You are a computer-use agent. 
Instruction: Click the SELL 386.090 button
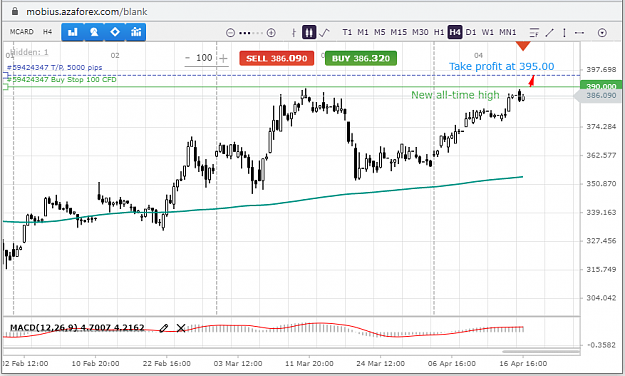click(277, 58)
